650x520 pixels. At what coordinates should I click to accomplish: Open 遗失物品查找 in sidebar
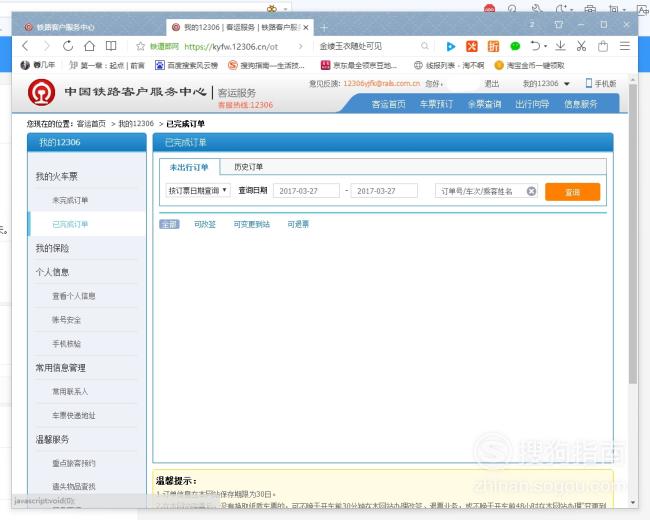coord(73,486)
